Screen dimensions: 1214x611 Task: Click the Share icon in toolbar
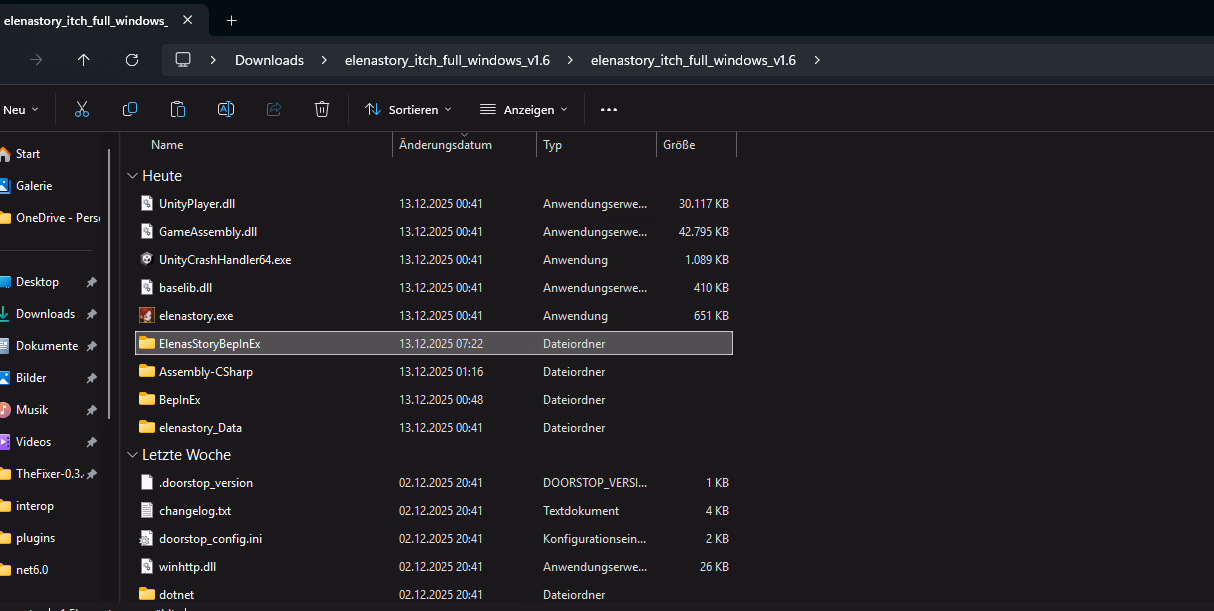click(x=274, y=109)
